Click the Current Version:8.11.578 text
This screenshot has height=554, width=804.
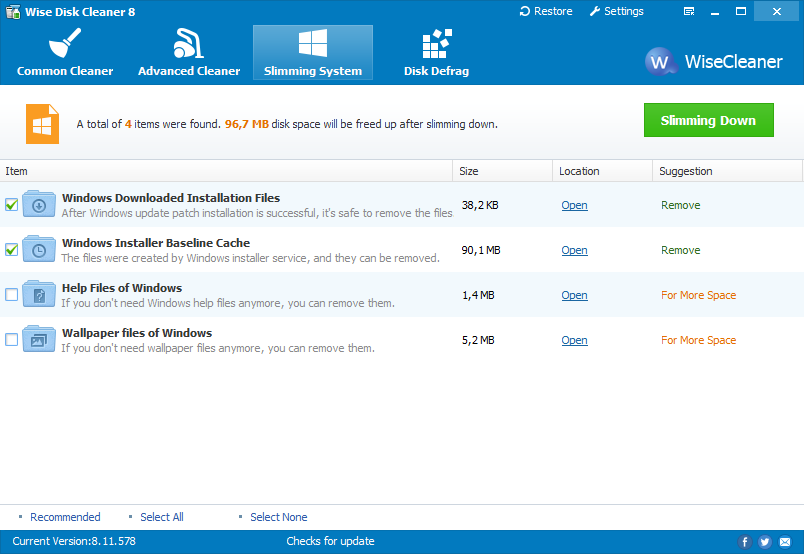pyautogui.click(x=74, y=541)
